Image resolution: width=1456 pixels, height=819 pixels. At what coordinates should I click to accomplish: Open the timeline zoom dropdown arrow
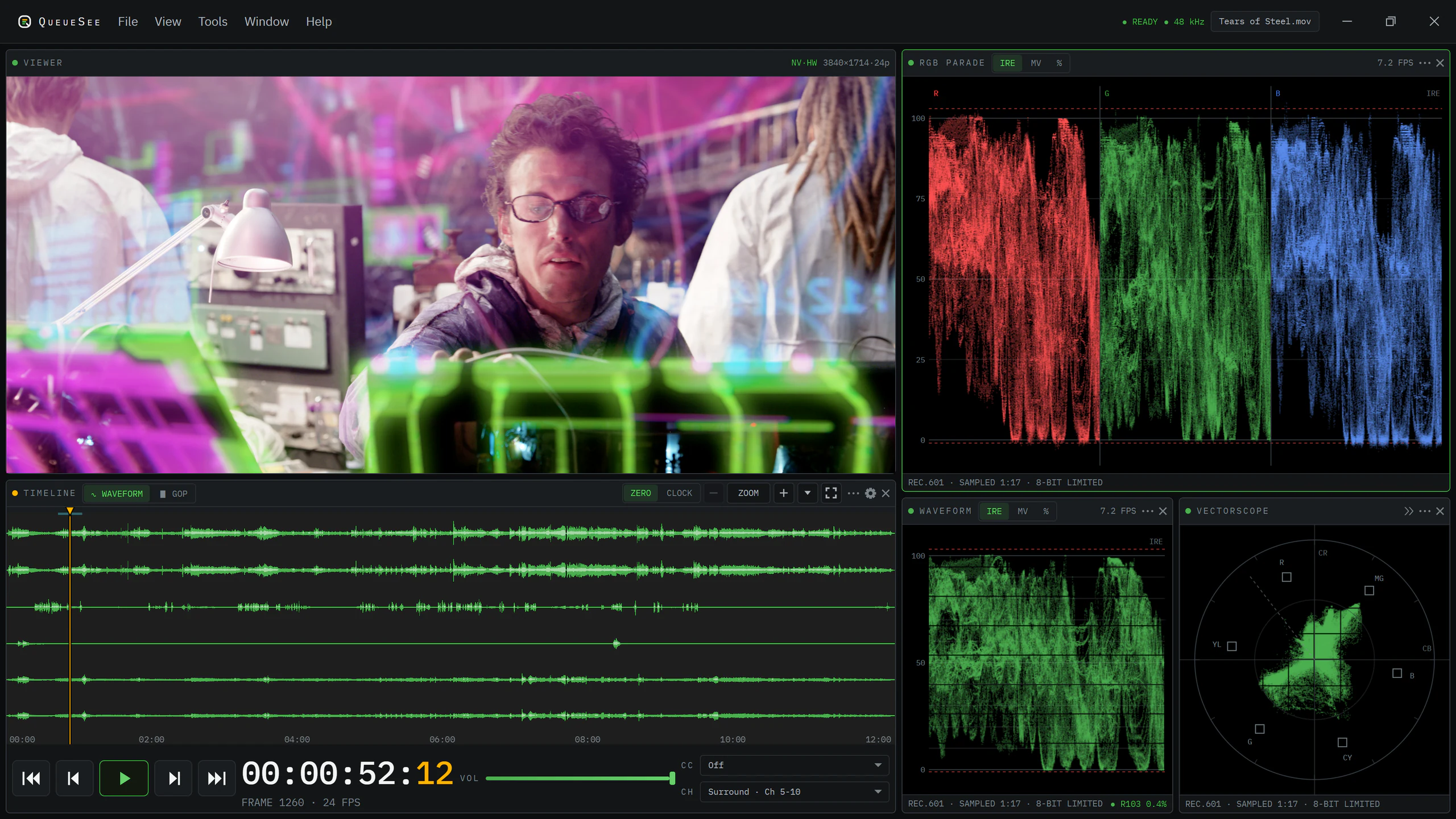coord(808,493)
